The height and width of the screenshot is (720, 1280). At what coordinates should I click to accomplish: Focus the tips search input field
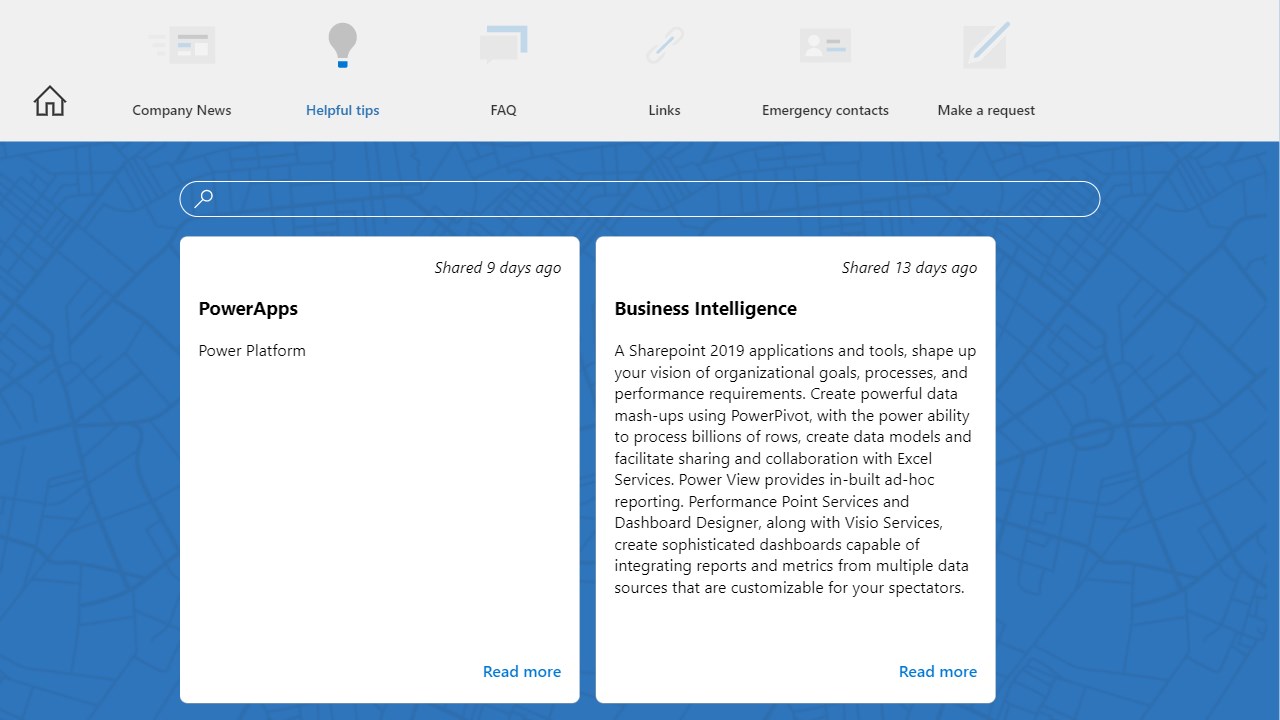click(x=640, y=198)
